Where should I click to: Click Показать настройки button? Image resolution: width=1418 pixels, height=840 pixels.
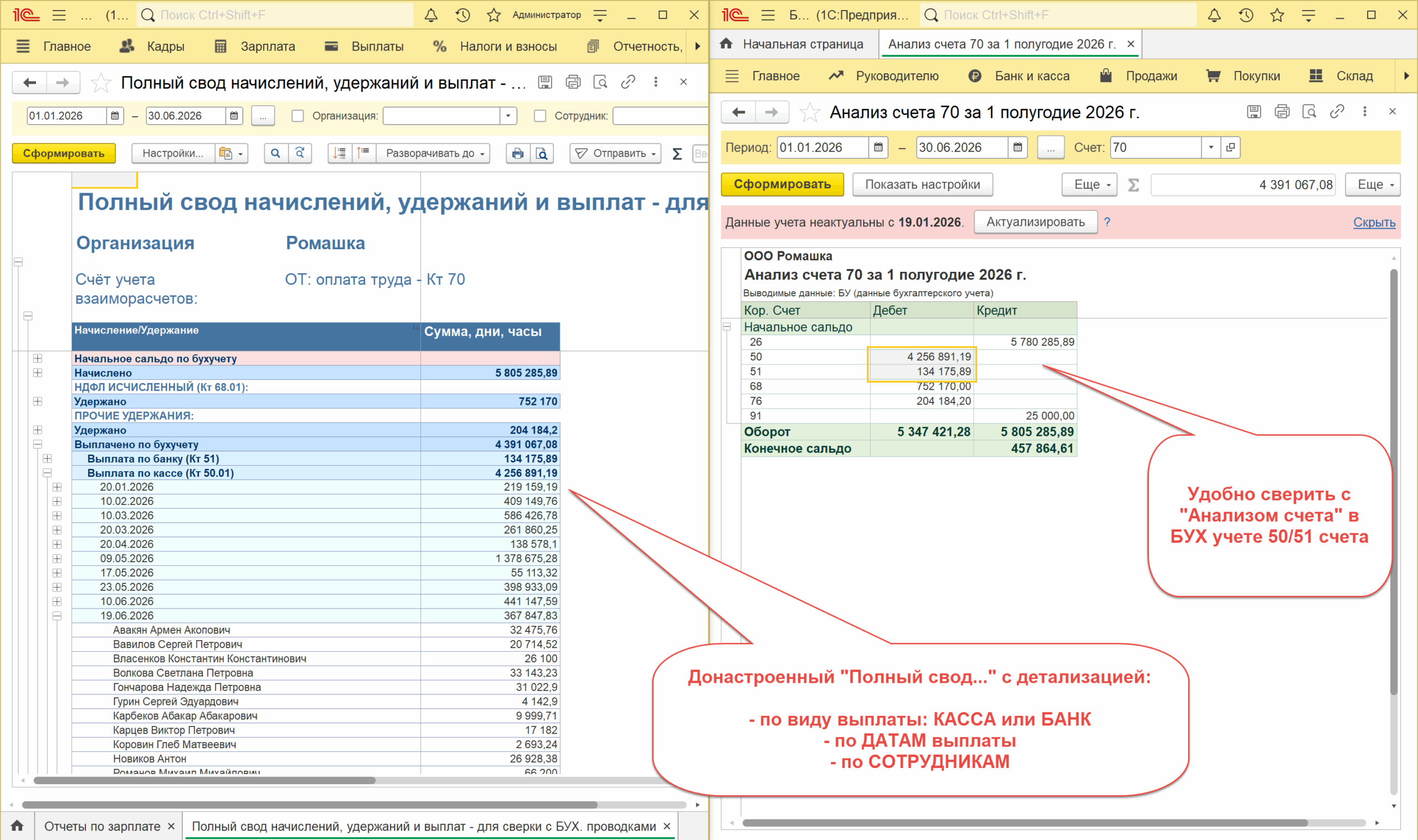pos(923,184)
